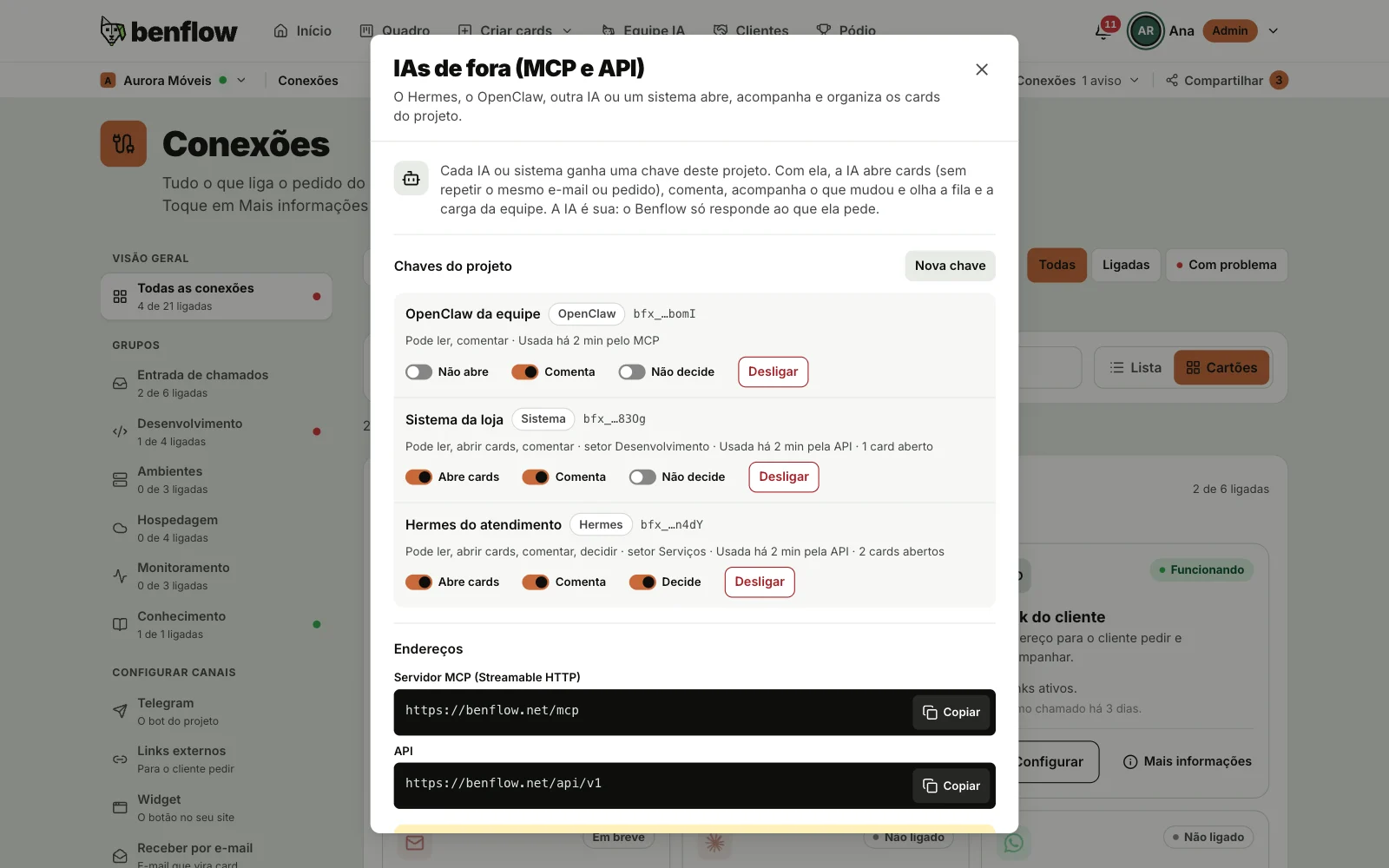The height and width of the screenshot is (868, 1389).
Task: Toggle Comenta for Hermes do atendimento
Action: pos(536,582)
